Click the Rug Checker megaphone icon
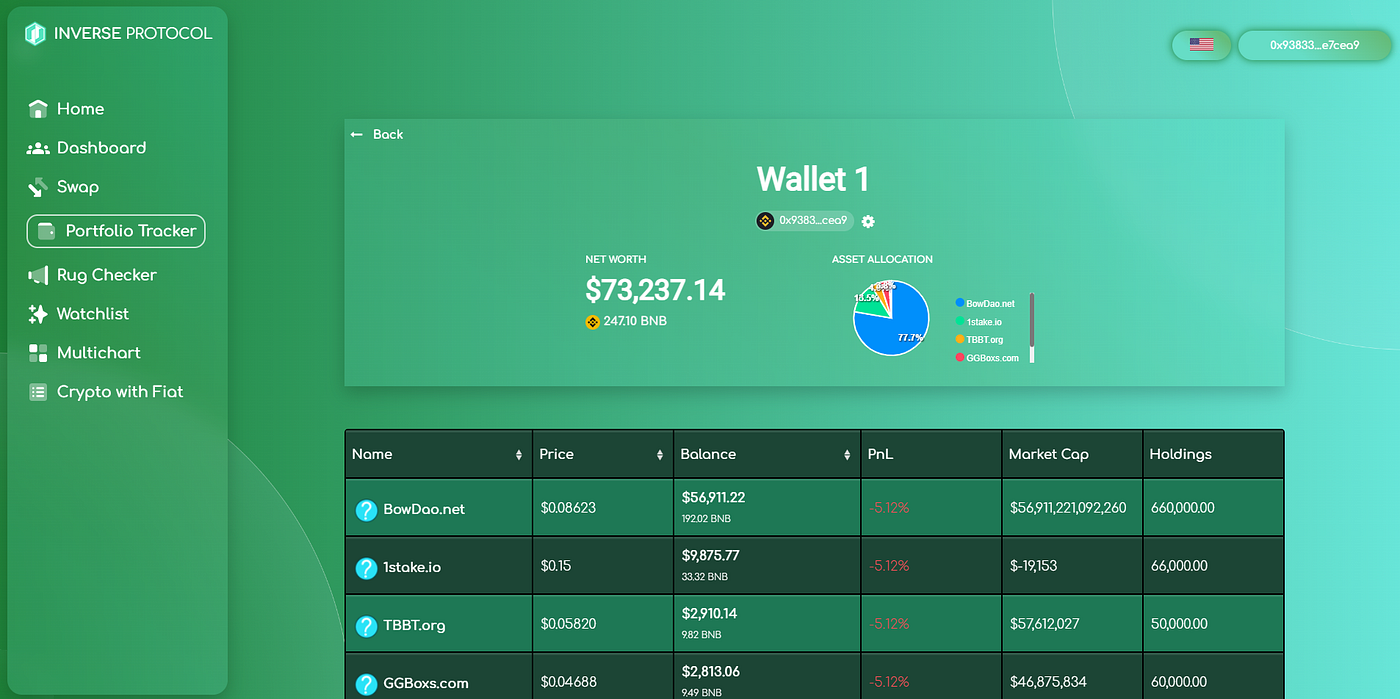 (x=38, y=275)
